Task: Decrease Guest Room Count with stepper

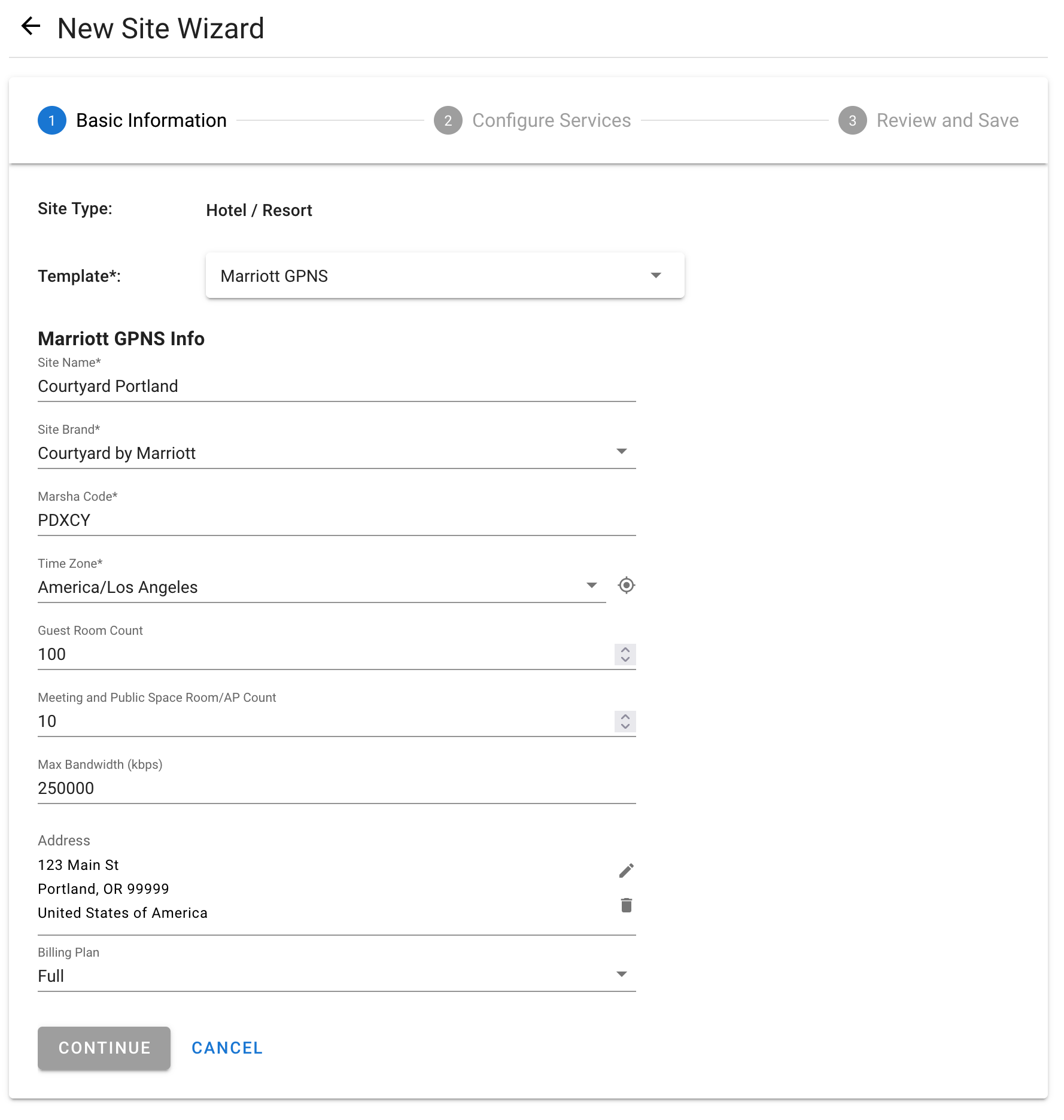Action: 625,659
